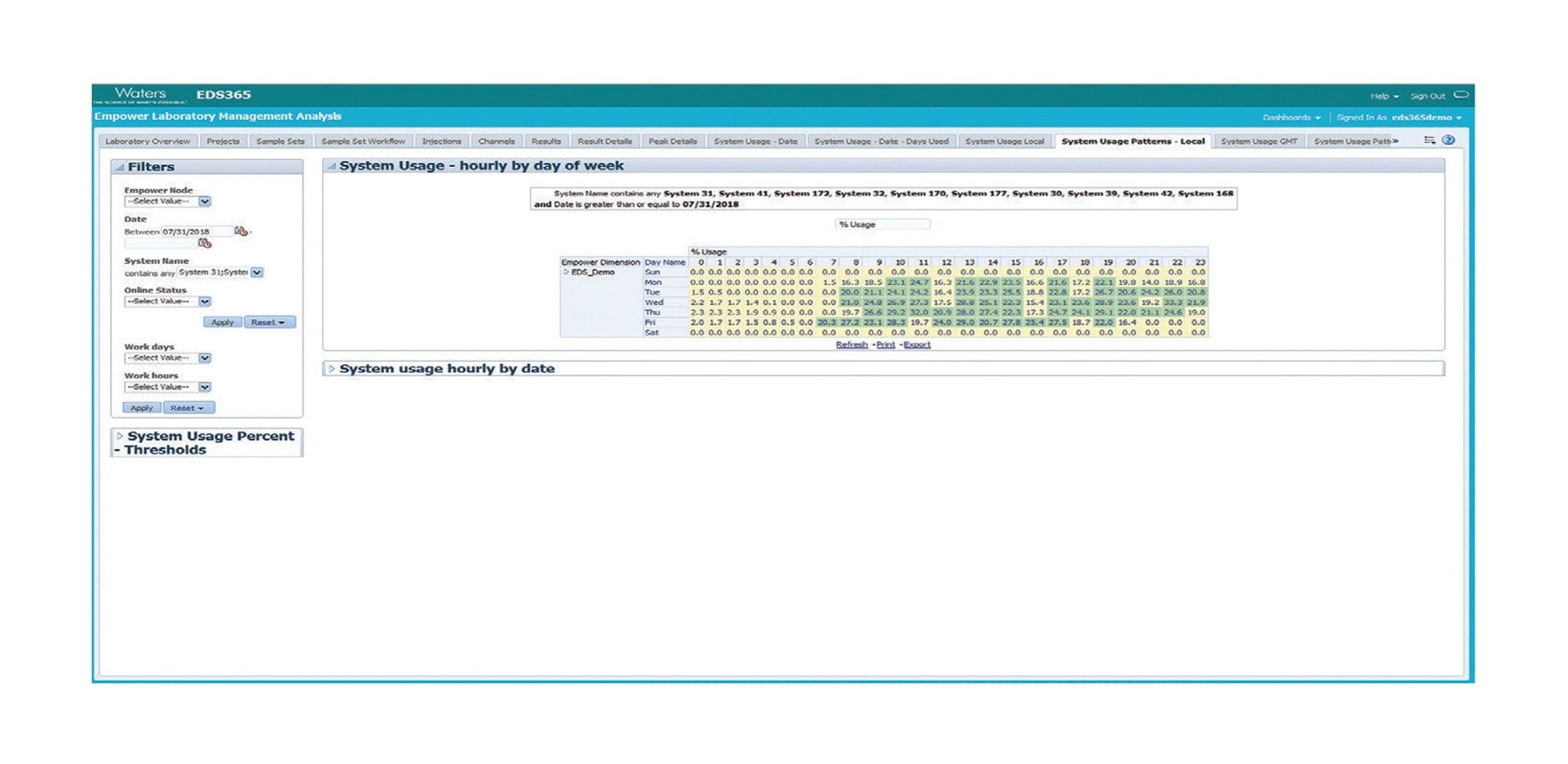The height and width of the screenshot is (764, 1568).
Task: Click the Day Name column header
Action: 665,263
